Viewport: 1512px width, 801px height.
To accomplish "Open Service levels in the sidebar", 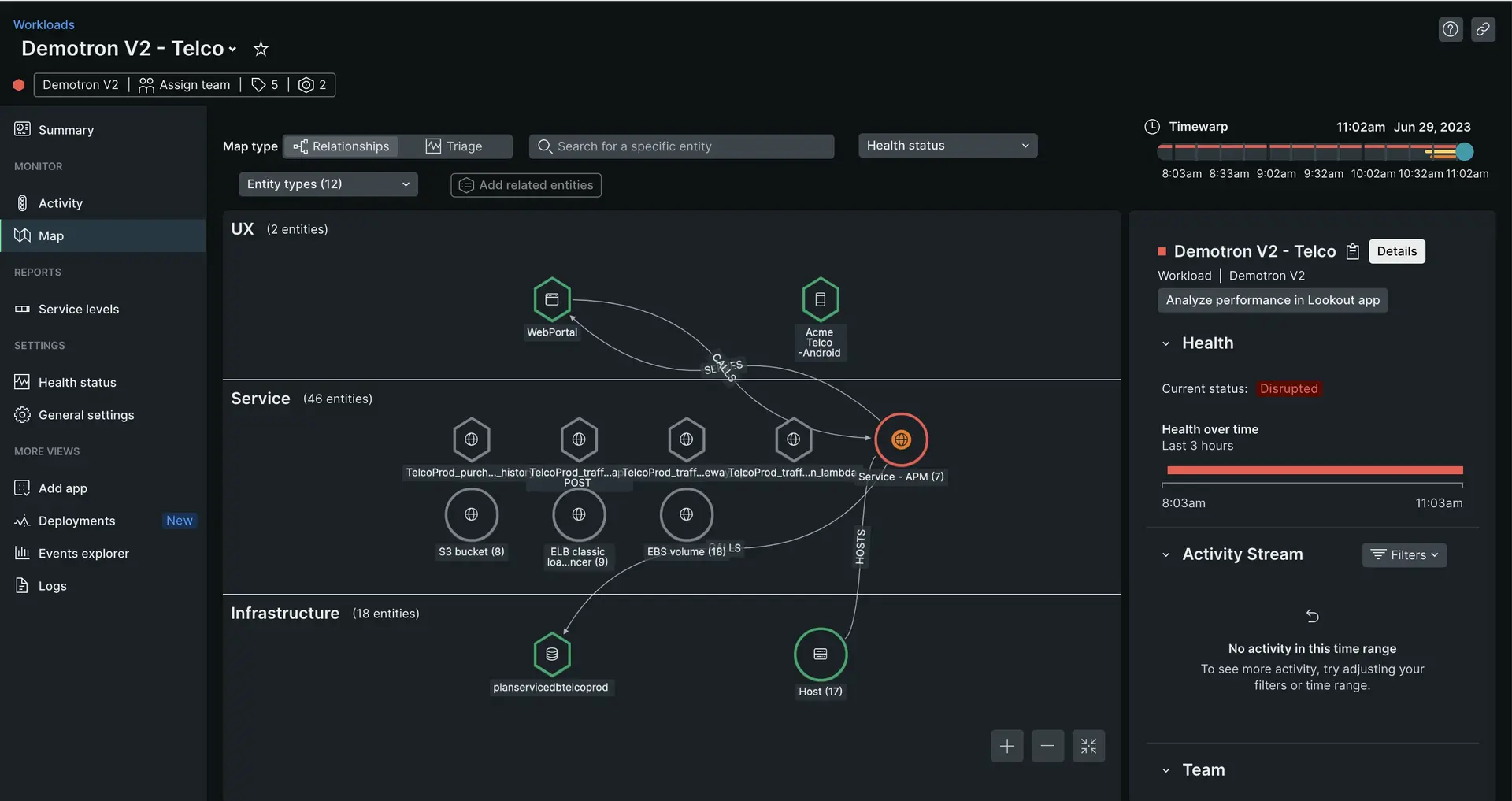I will coord(79,310).
